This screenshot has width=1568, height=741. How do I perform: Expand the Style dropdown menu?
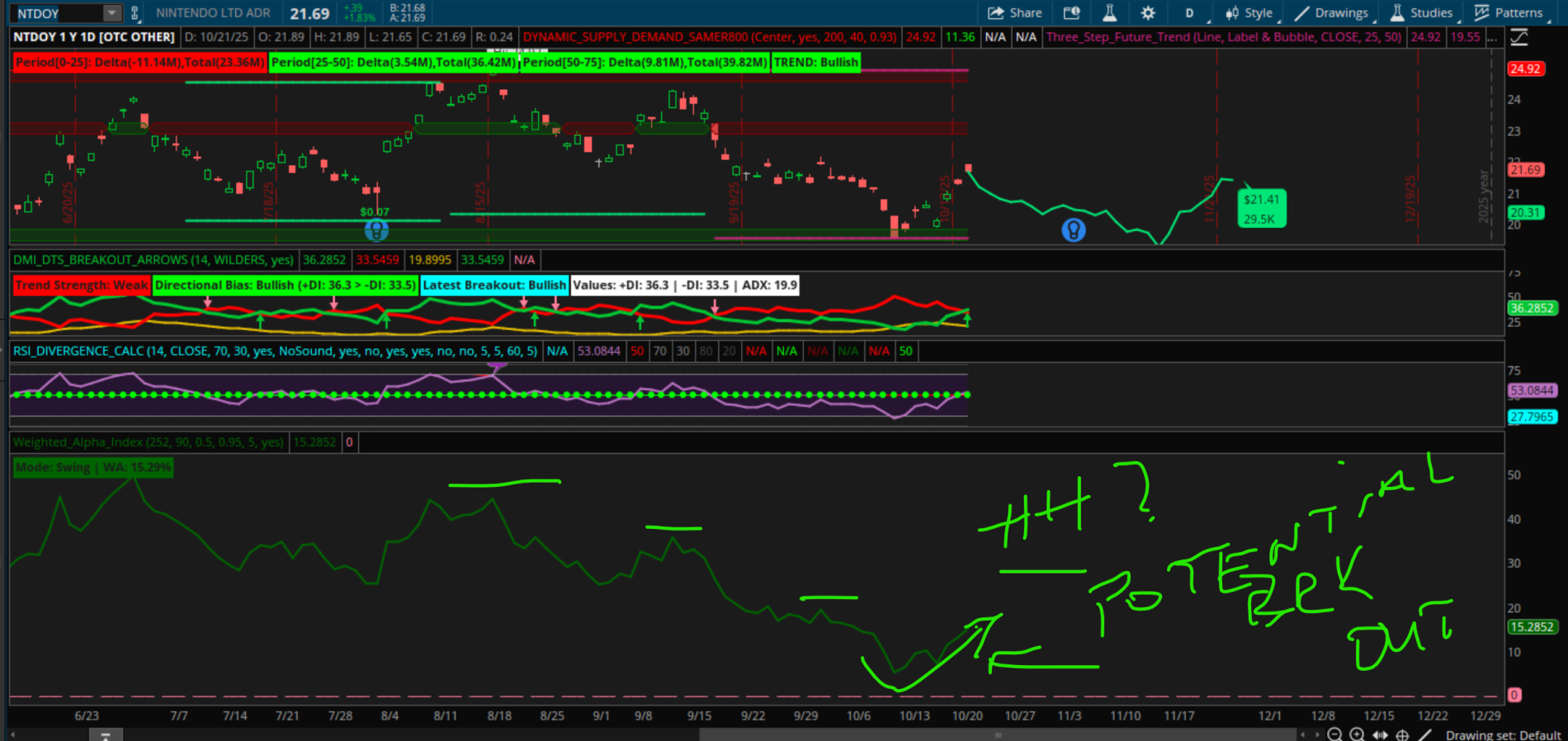click(1249, 13)
